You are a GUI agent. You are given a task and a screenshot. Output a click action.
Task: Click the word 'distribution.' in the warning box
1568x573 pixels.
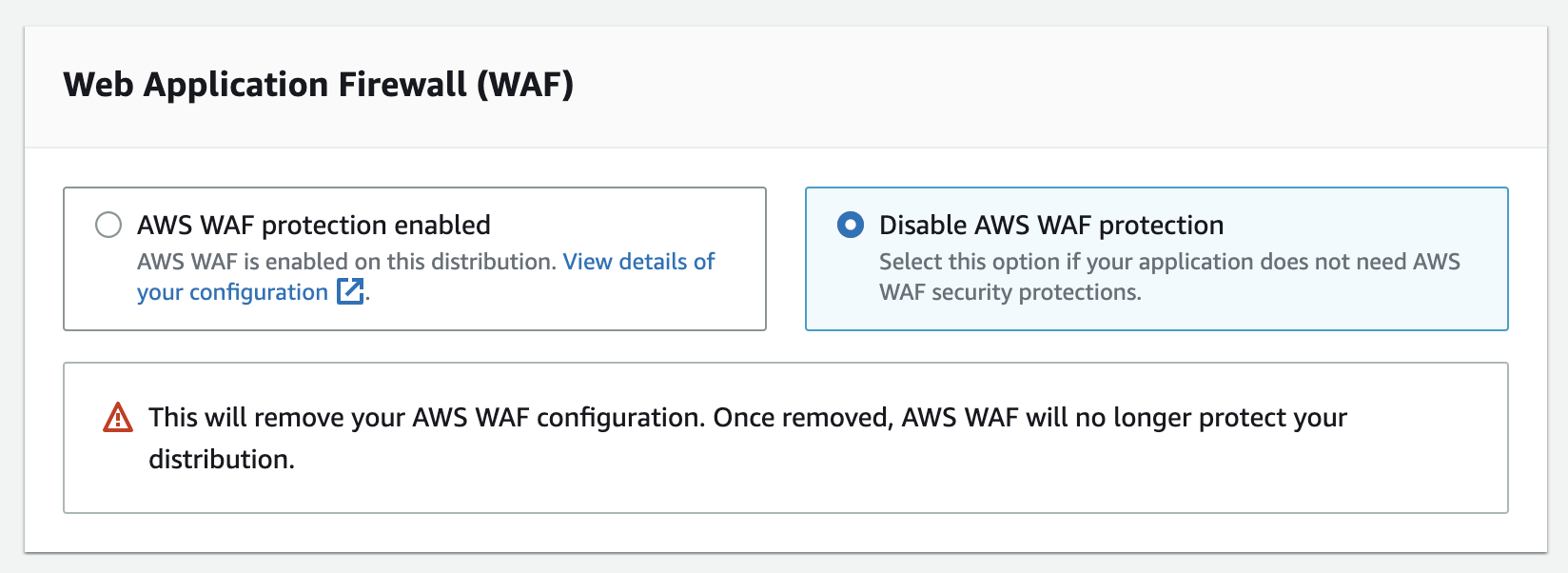(x=222, y=460)
